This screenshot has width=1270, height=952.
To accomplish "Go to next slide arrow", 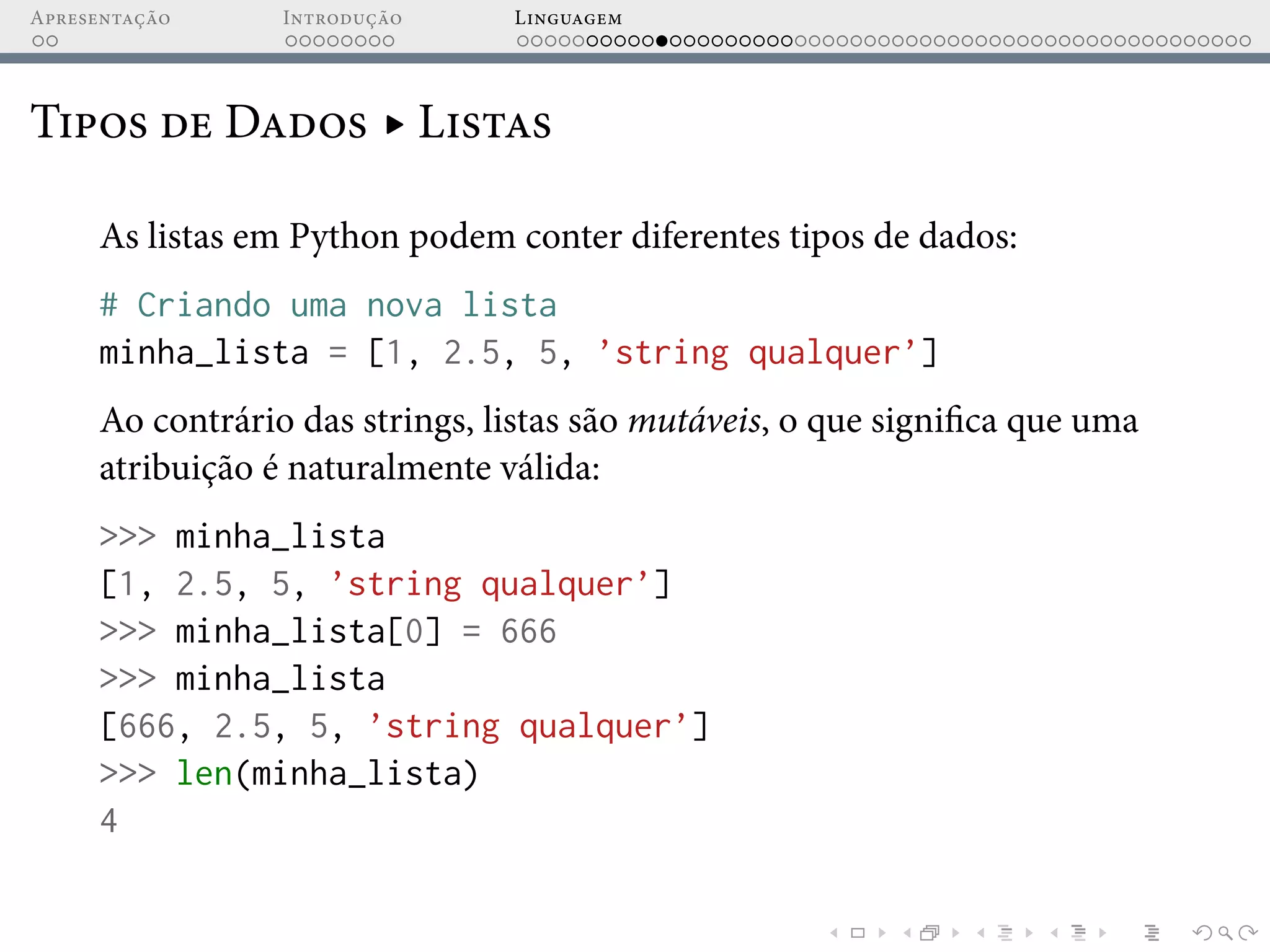I will [x=882, y=933].
